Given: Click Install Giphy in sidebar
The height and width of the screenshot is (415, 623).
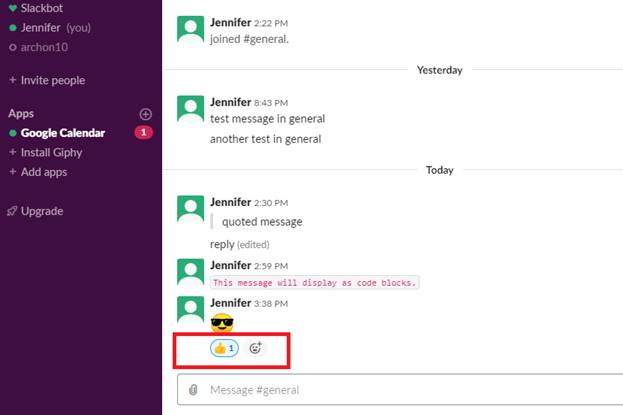Looking at the screenshot, I should [51, 153].
